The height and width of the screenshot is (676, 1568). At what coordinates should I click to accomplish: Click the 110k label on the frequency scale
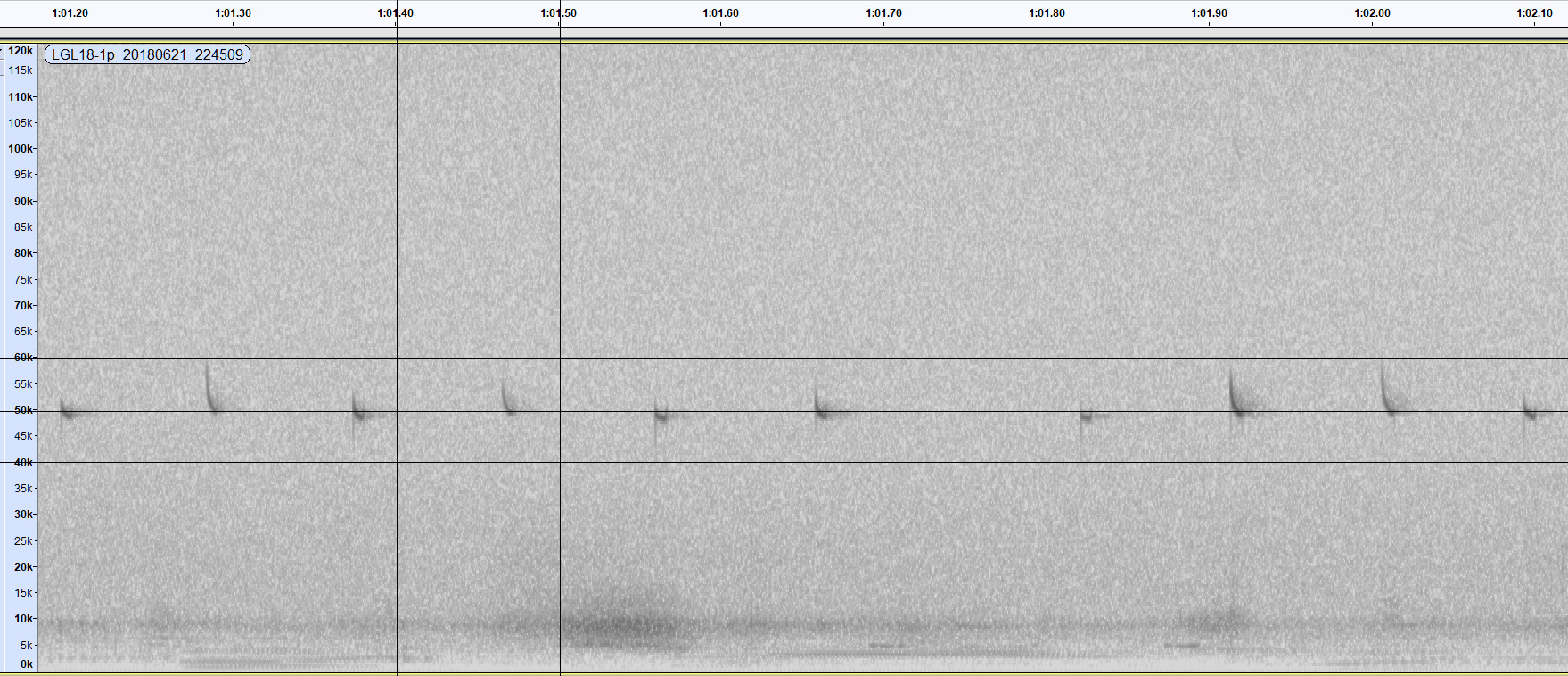tap(21, 97)
